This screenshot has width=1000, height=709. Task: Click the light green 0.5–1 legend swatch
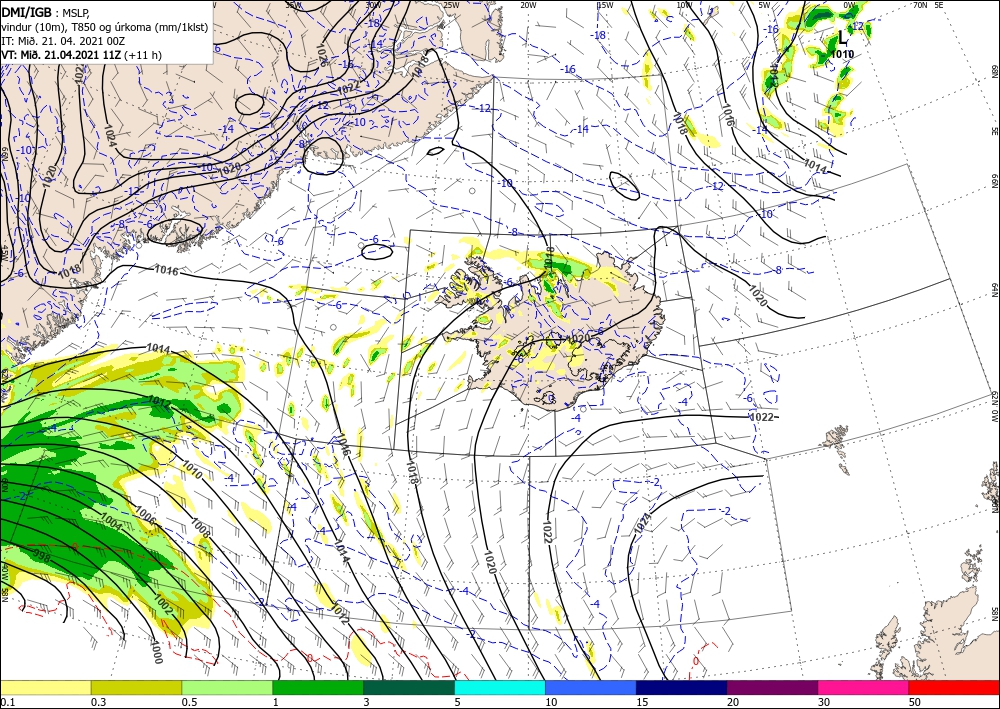click(227, 687)
